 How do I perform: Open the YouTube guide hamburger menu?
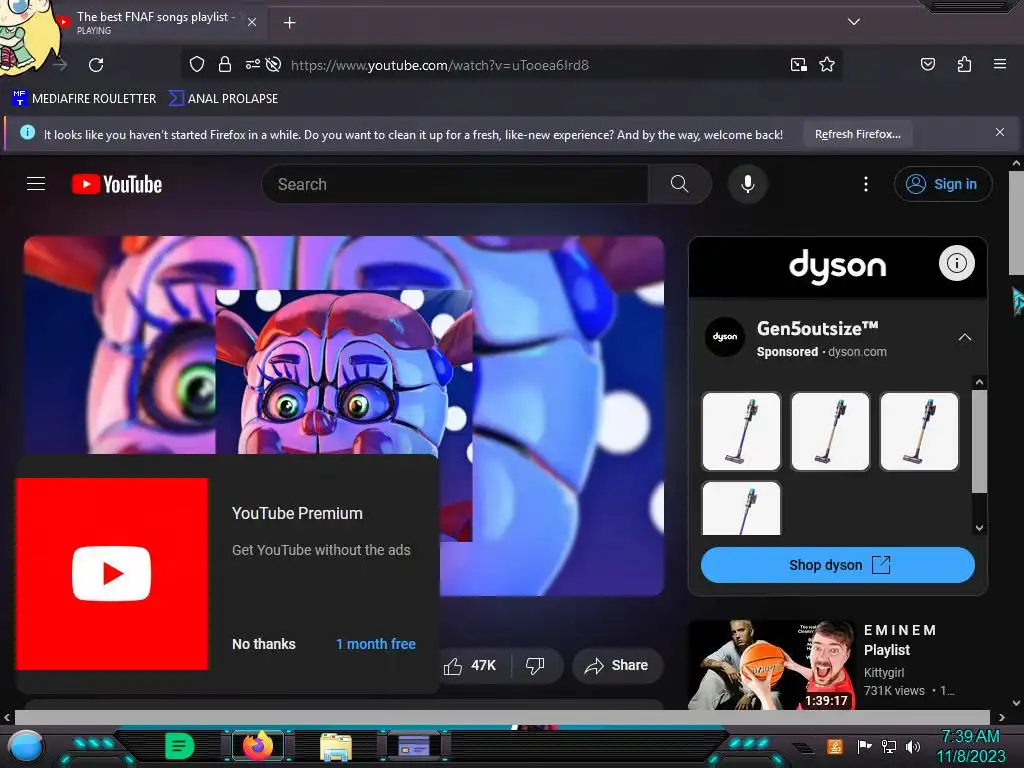36,184
